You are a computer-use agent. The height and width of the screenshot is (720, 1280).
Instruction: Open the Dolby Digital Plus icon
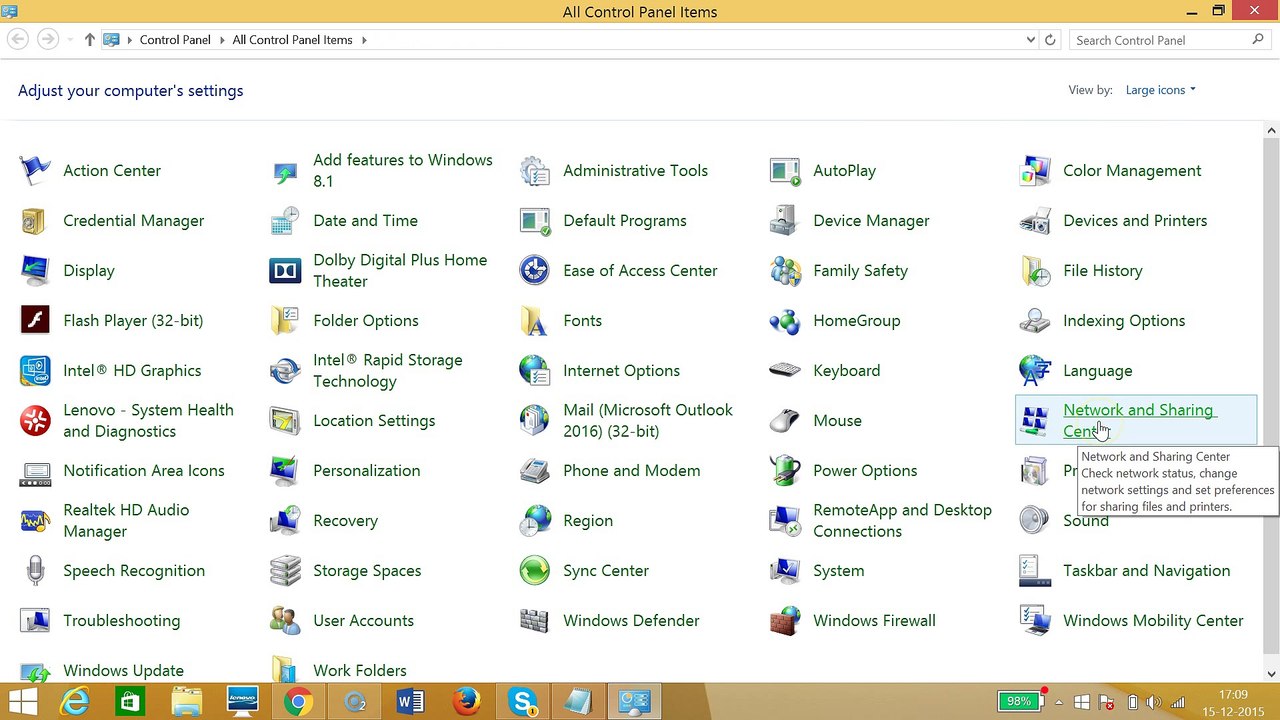(285, 271)
